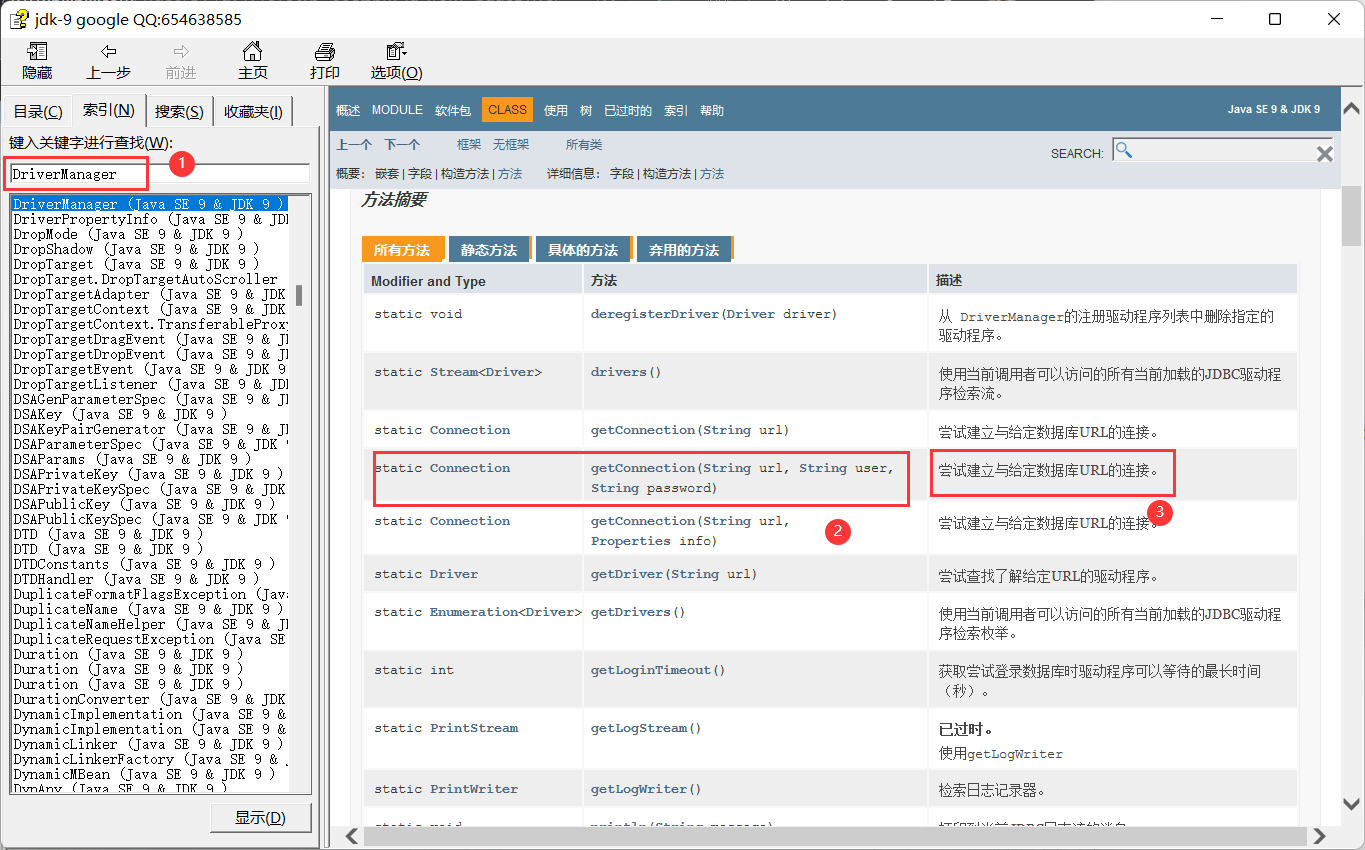The image size is (1365, 850).
Task: Switch to the 索引(N) tab
Action: (108, 110)
